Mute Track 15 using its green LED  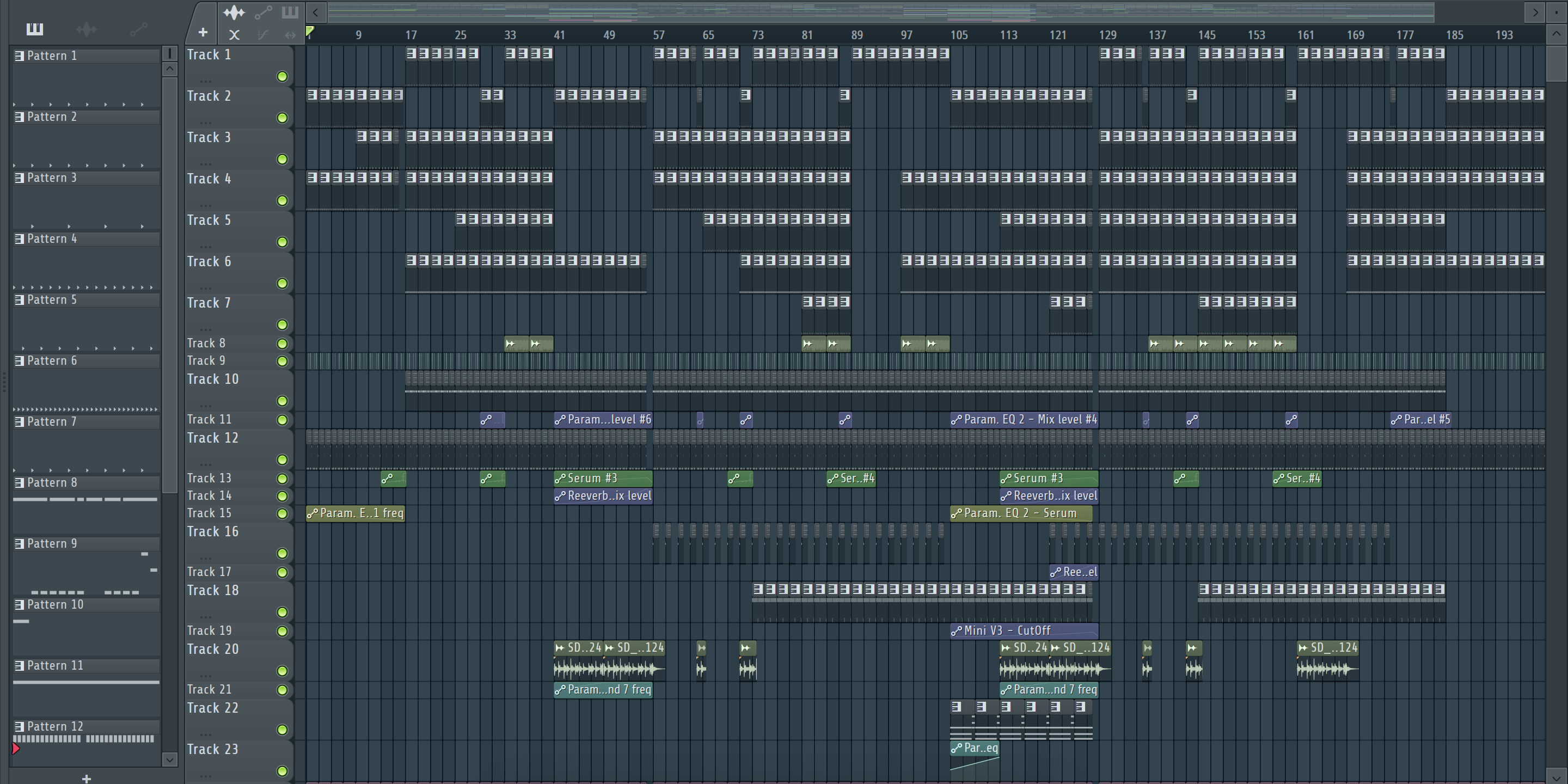[282, 514]
